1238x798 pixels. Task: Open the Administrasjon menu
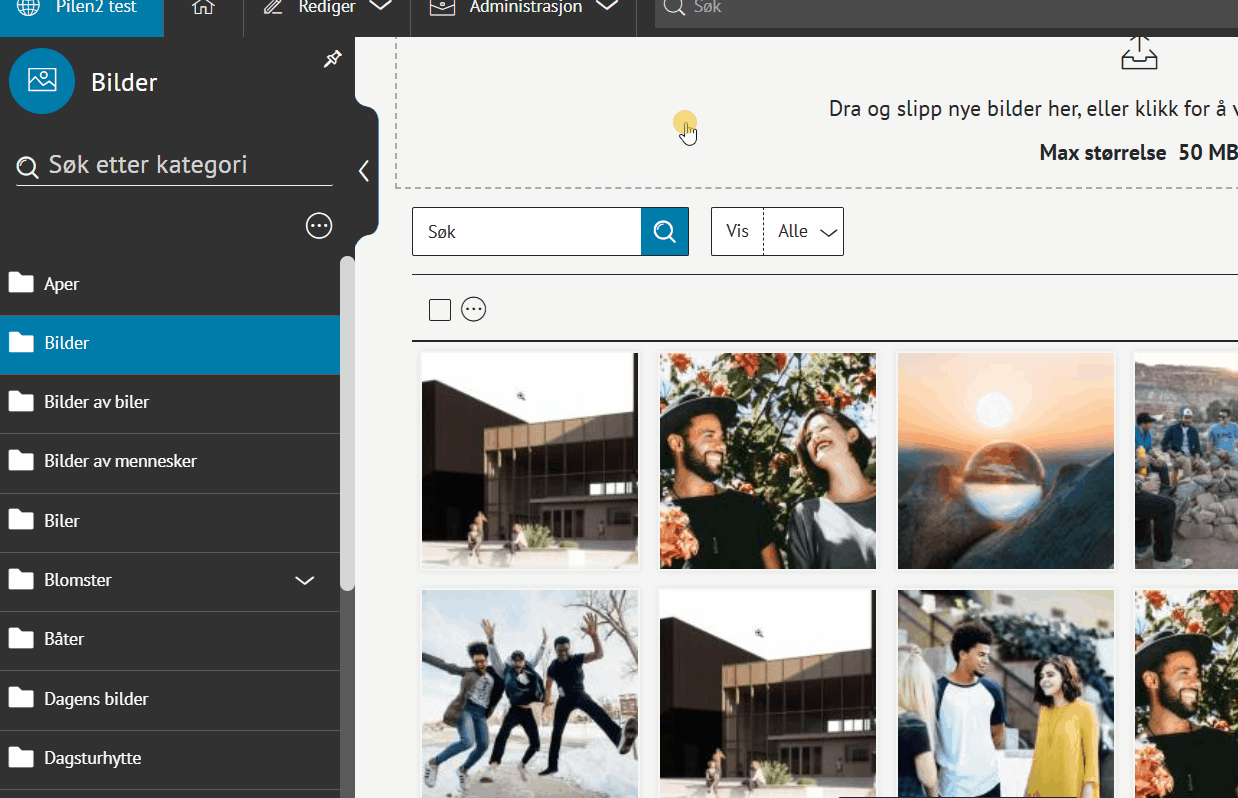(524, 8)
